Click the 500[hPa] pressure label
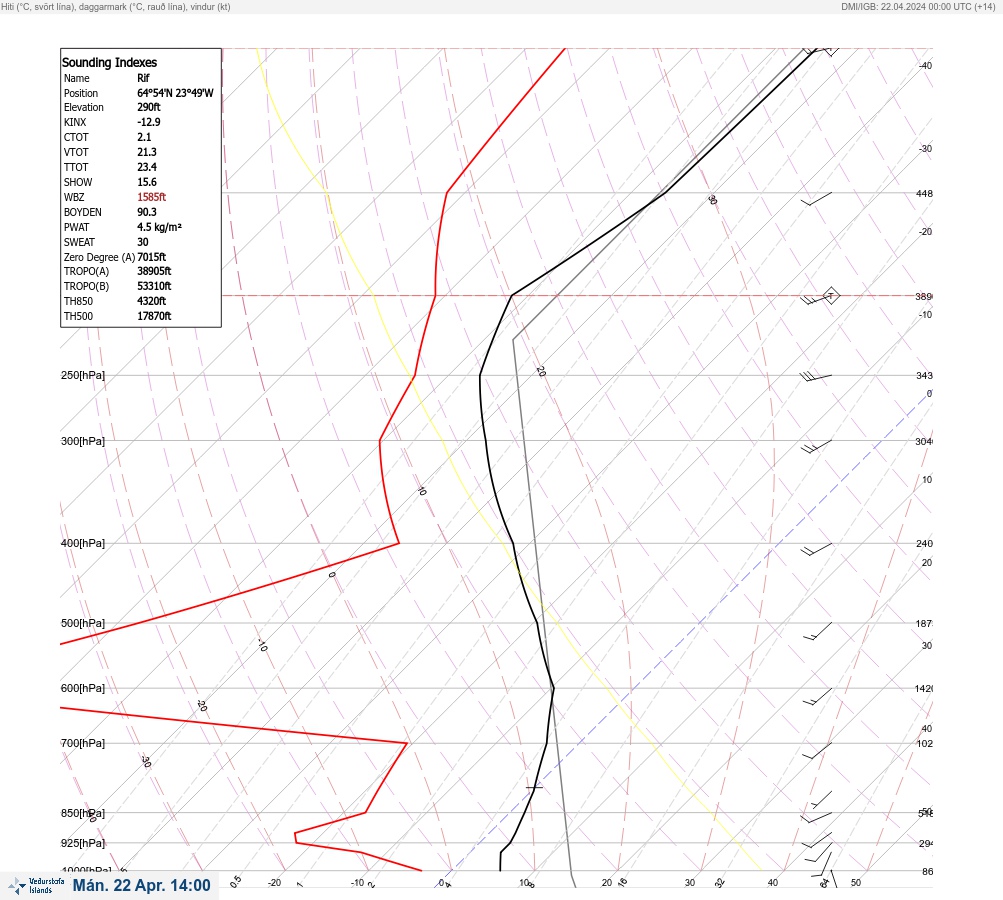 point(83,624)
